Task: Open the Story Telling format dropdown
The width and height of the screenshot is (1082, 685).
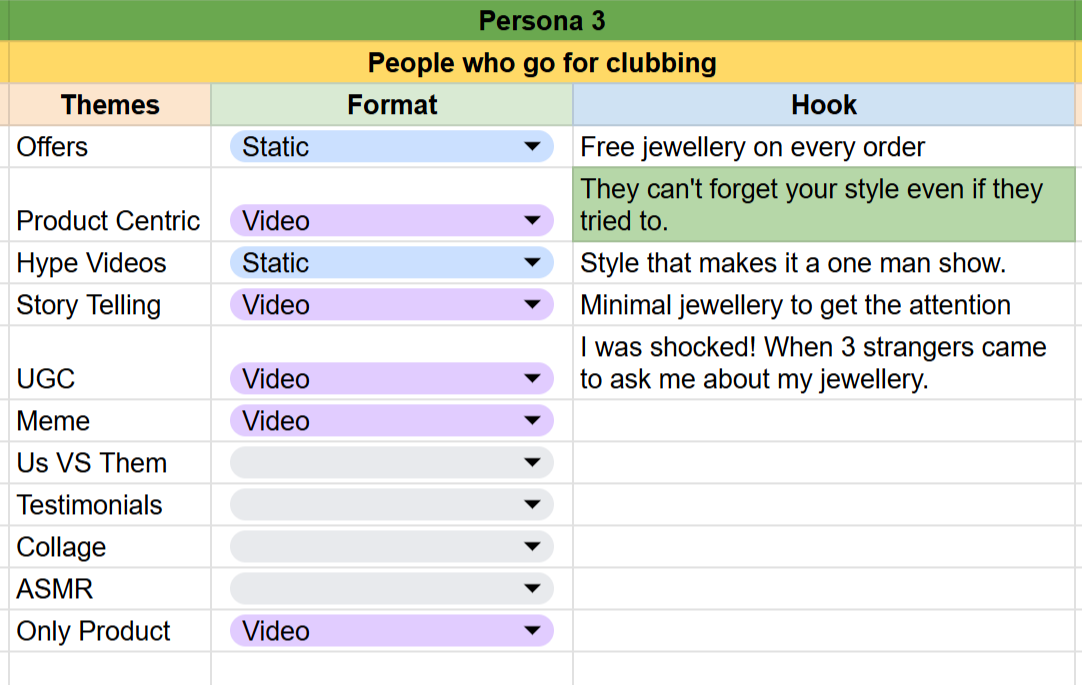Action: pyautogui.click(x=531, y=305)
